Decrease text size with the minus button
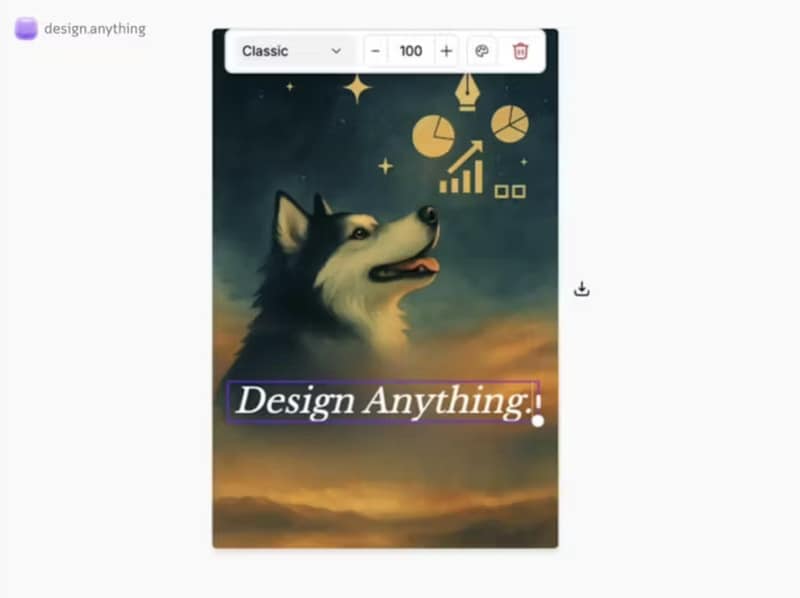The height and width of the screenshot is (598, 800). (376, 51)
